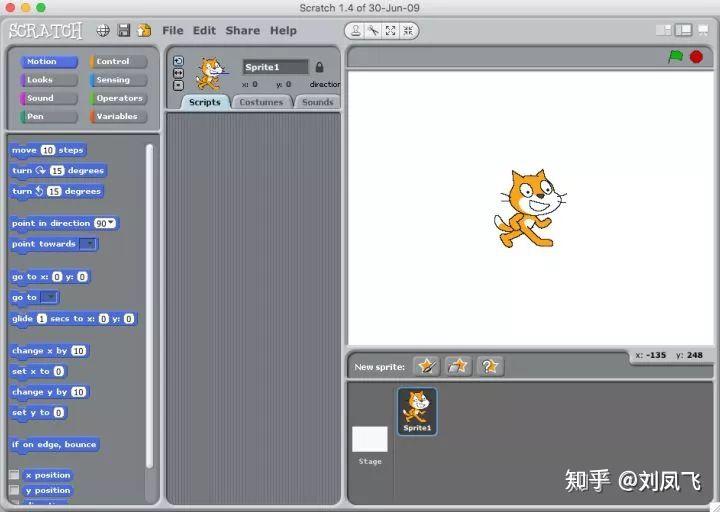Select the Delete scissors tool
This screenshot has height=512, width=720.
click(x=373, y=31)
